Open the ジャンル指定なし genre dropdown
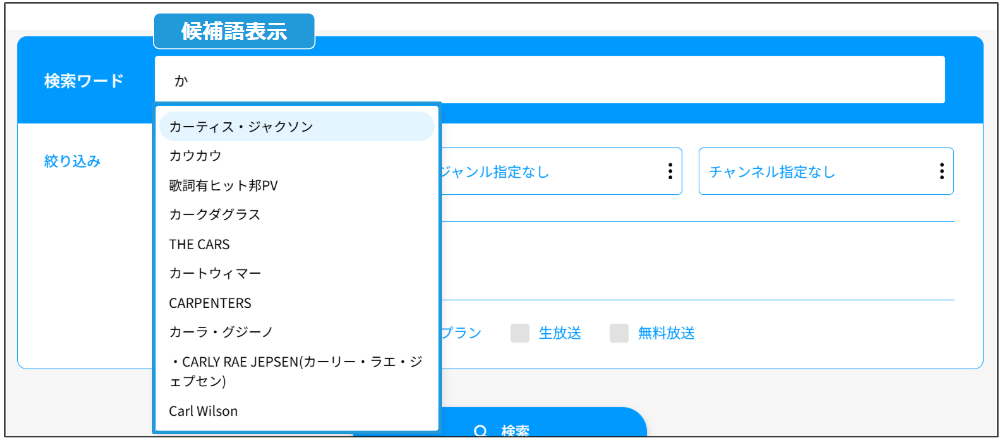The image size is (1000, 441). [x=560, y=171]
